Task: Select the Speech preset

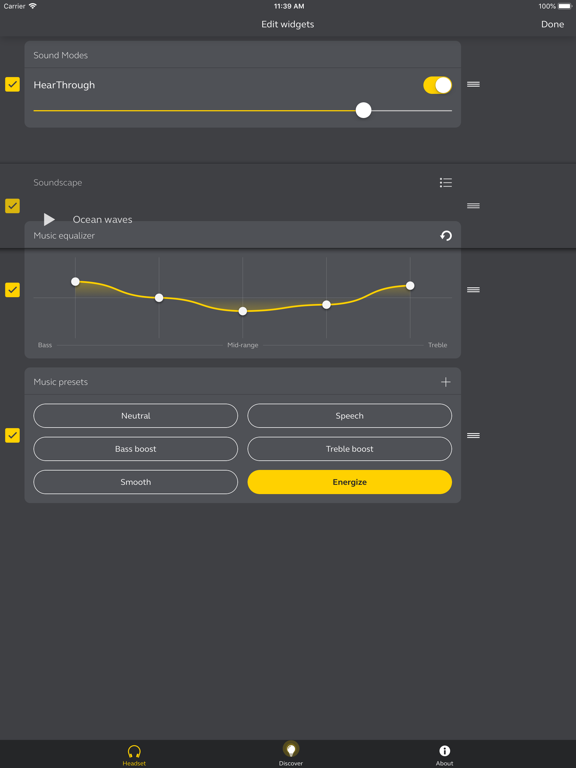Action: click(349, 416)
